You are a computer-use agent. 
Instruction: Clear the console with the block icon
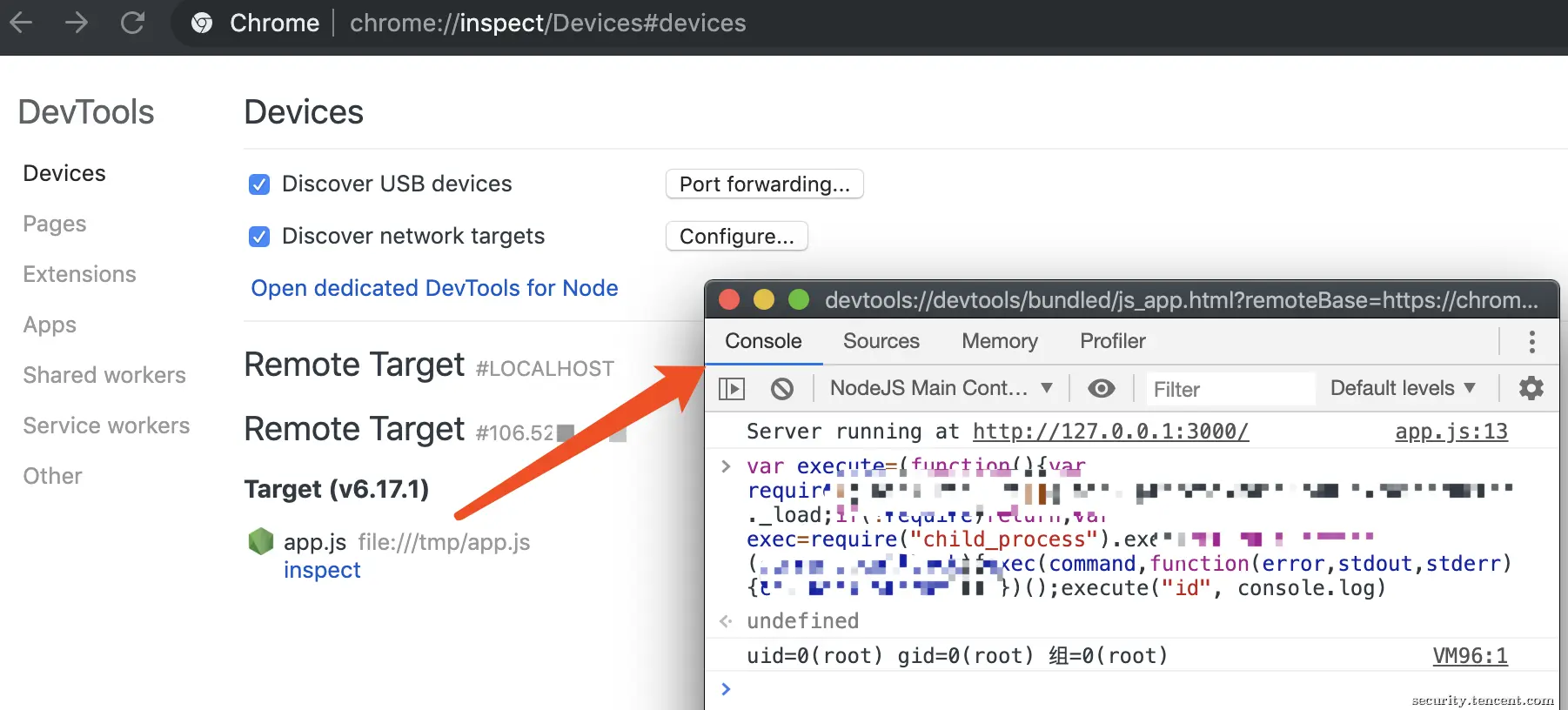click(x=782, y=389)
